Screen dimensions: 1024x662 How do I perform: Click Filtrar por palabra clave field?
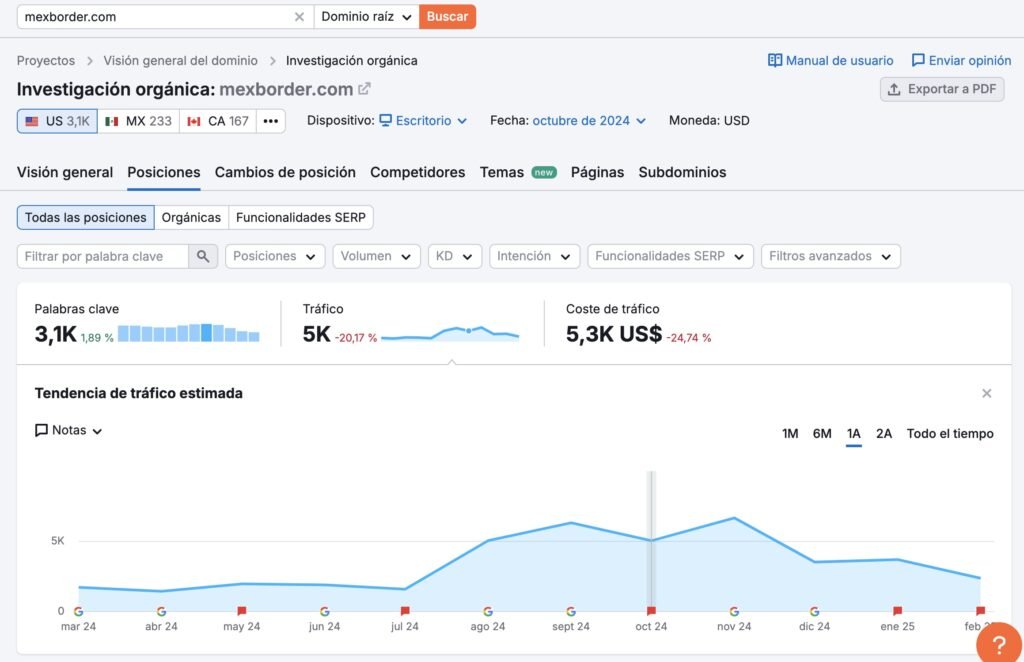(x=103, y=257)
